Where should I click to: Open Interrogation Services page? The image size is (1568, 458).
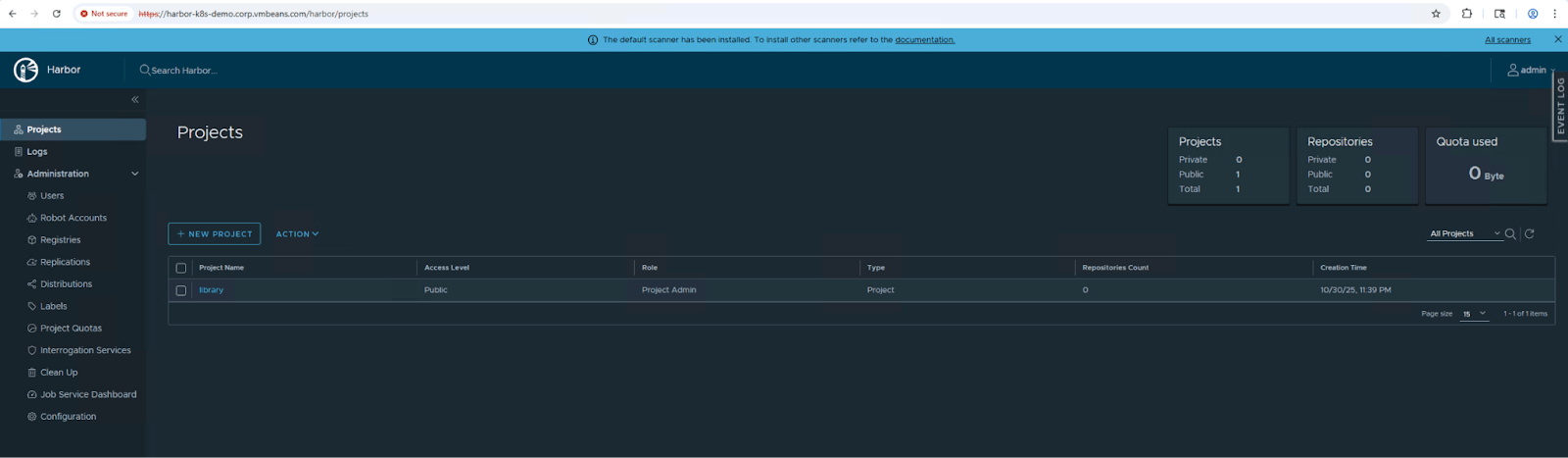85,350
